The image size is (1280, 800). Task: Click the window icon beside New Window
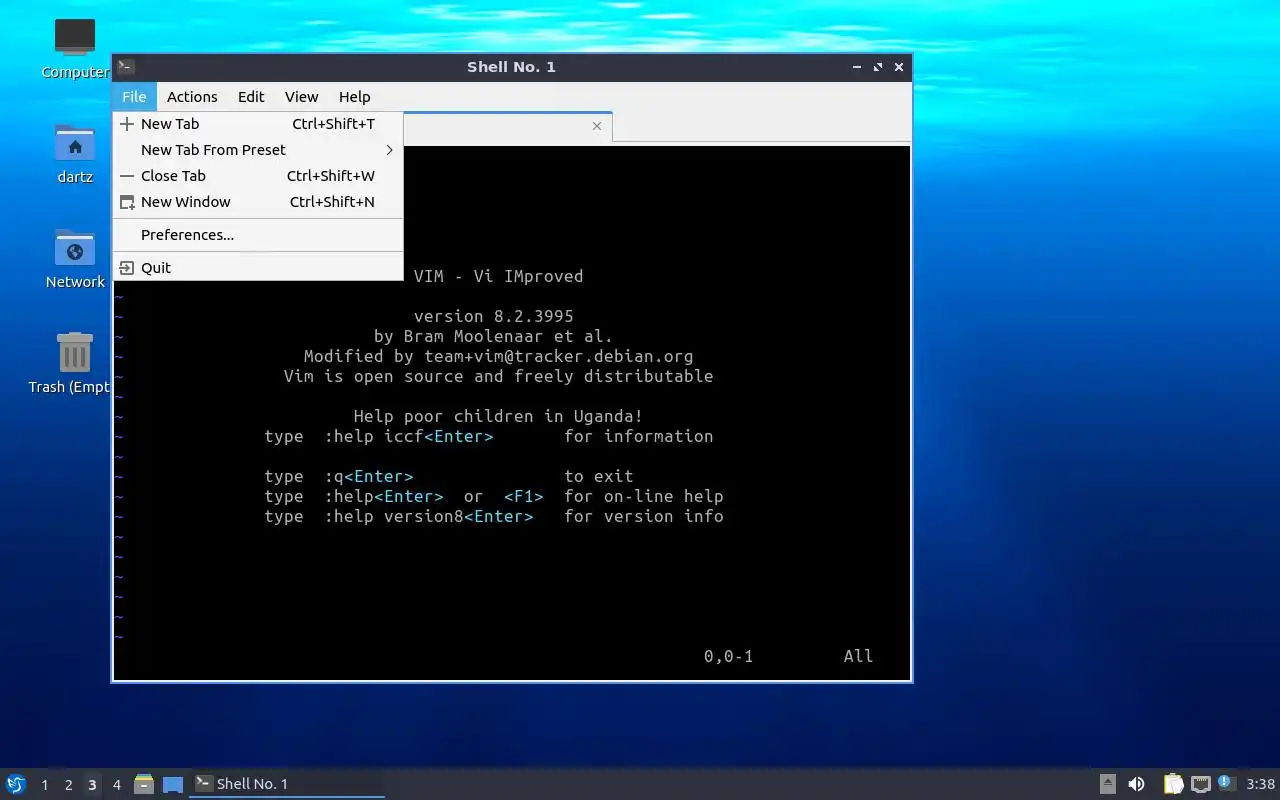click(x=127, y=202)
